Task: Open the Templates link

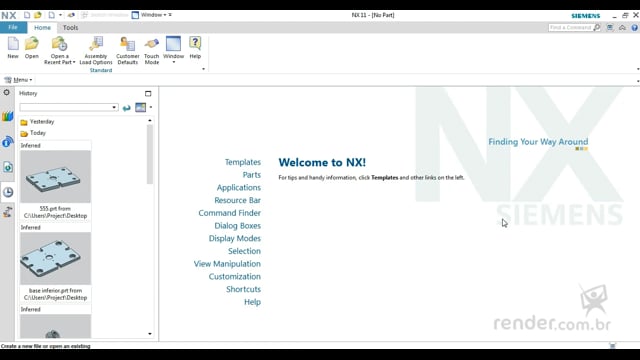Action: tap(243, 162)
